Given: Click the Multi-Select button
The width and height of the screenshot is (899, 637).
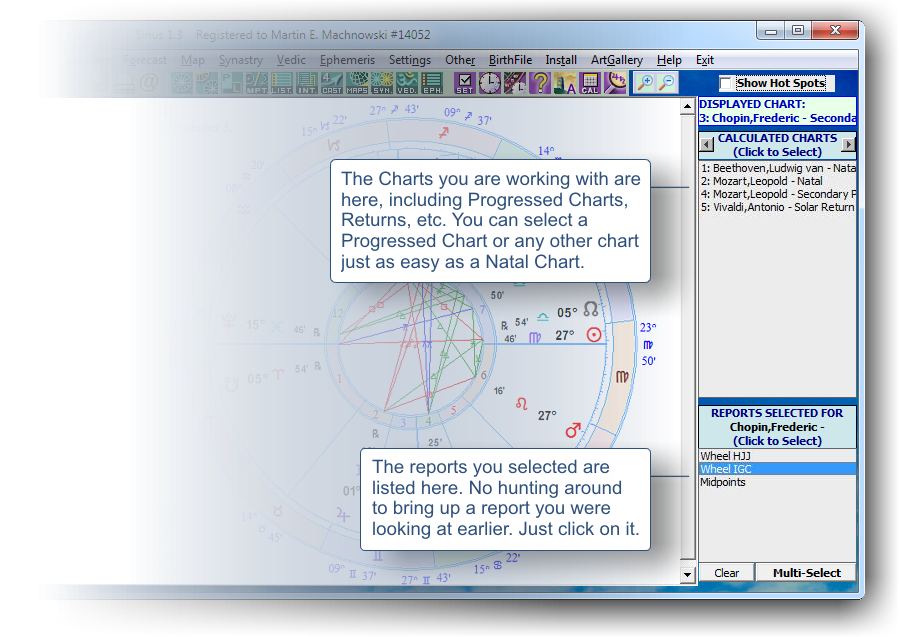Looking at the screenshot, I should (x=806, y=573).
